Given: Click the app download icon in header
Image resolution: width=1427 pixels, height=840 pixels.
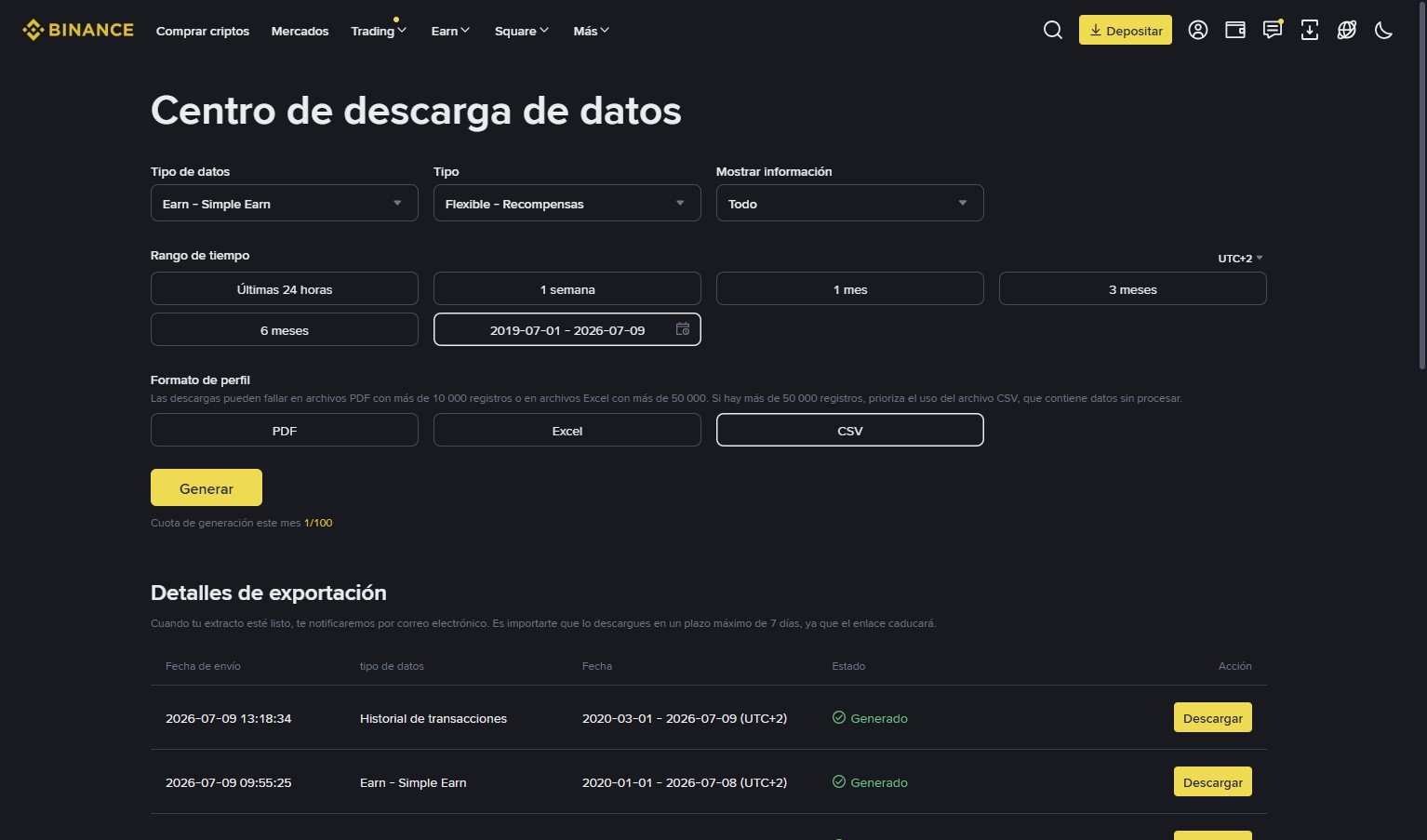Looking at the screenshot, I should pos(1310,30).
